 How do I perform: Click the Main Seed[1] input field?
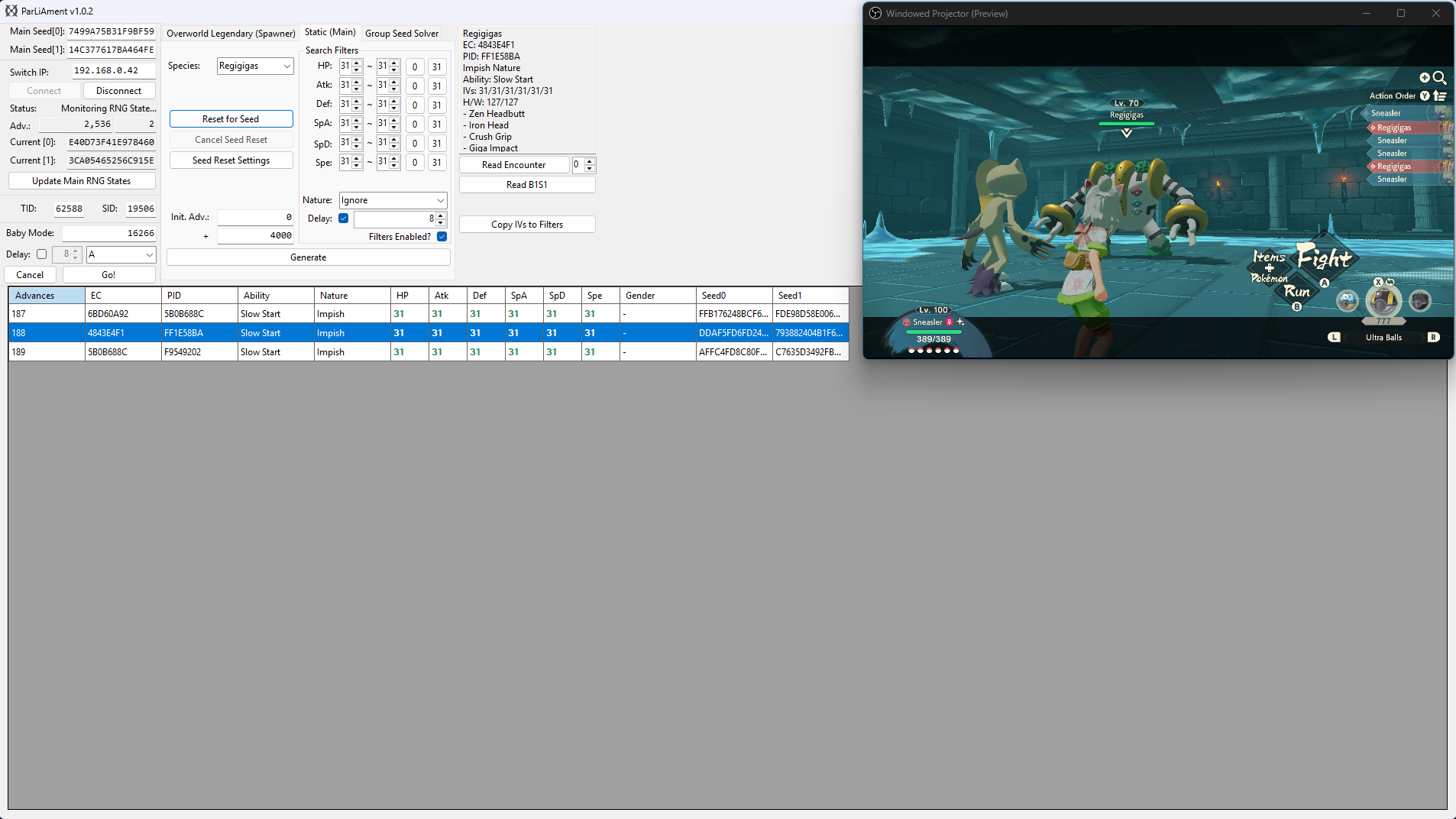[x=112, y=50]
